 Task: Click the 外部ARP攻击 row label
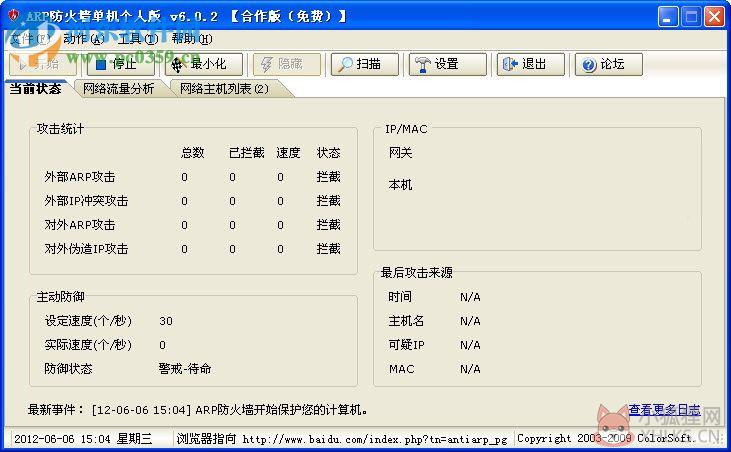click(x=80, y=177)
